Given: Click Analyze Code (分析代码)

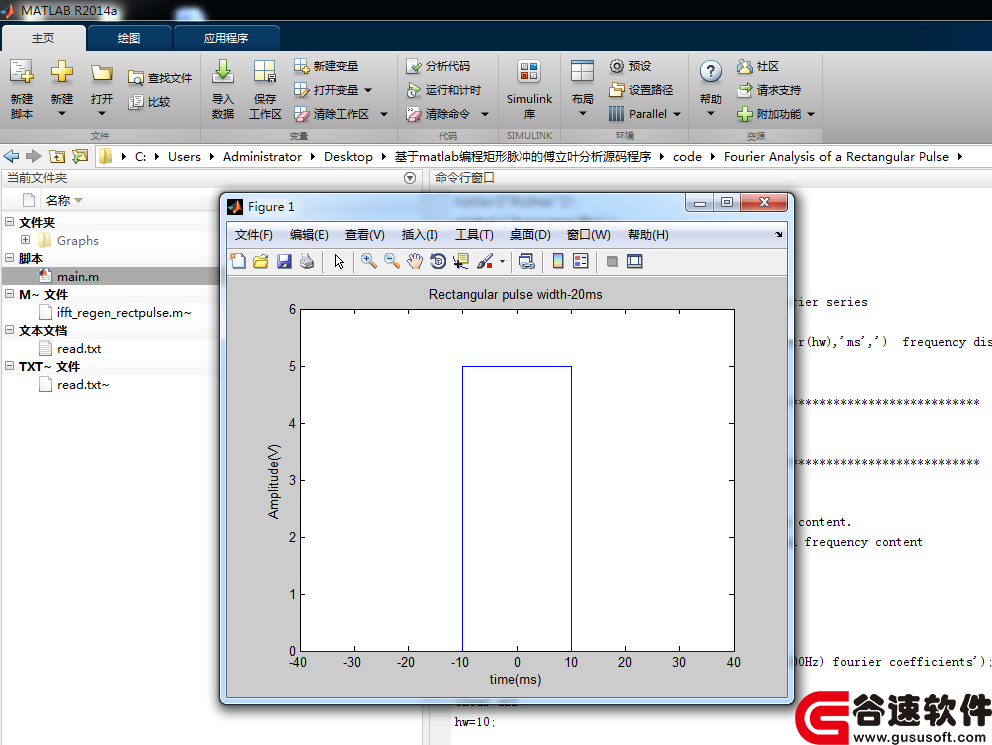Looking at the screenshot, I should 438,66.
